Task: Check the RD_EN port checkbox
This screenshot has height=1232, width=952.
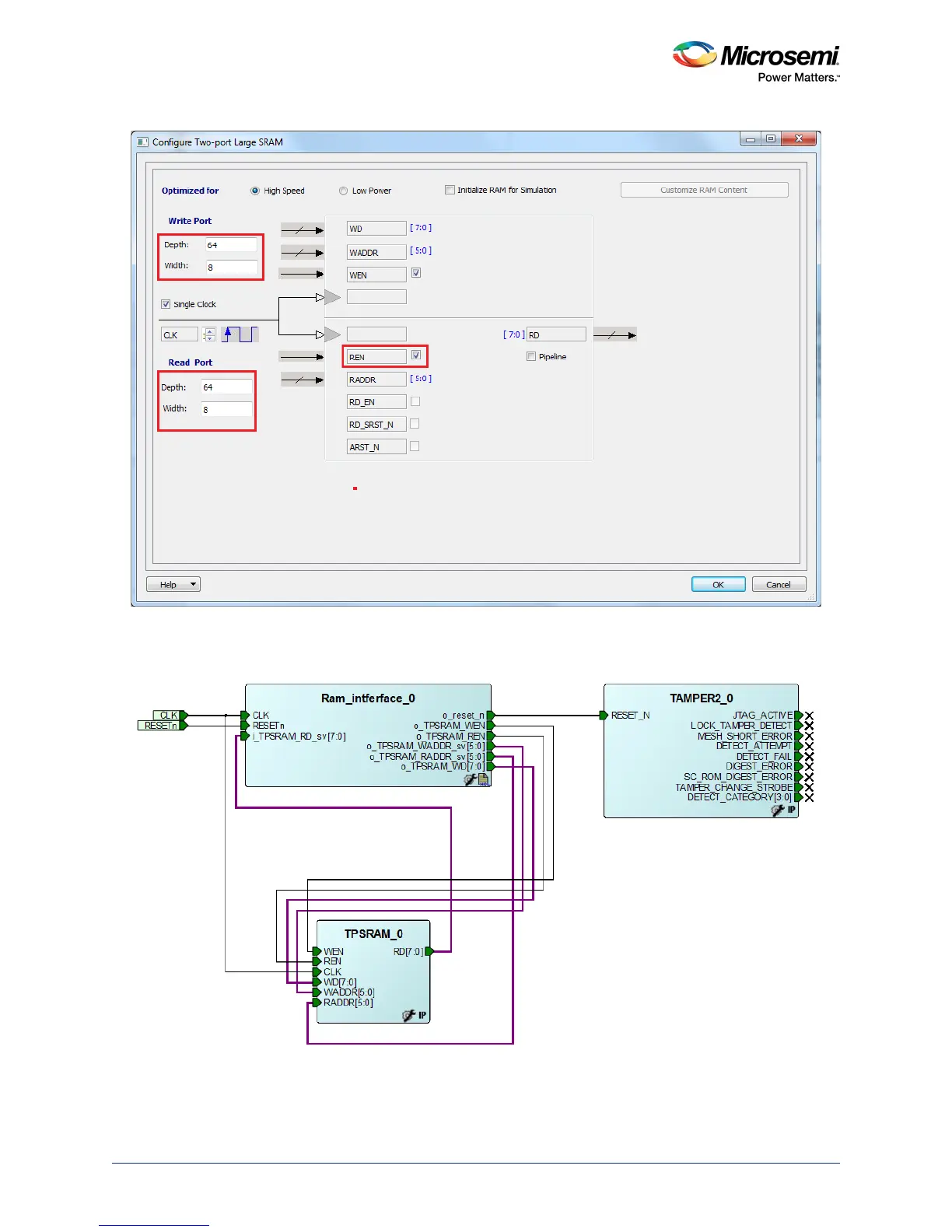Action: [x=415, y=401]
